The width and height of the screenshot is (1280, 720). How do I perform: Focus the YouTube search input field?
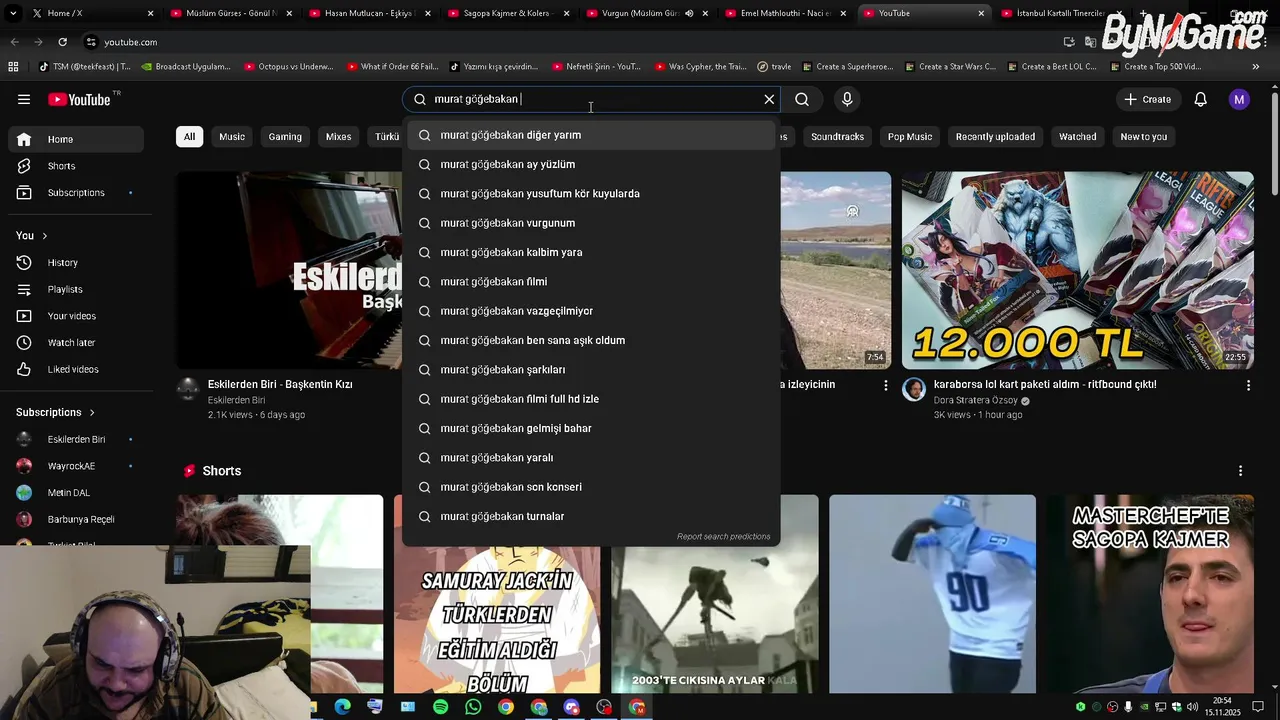click(x=590, y=99)
